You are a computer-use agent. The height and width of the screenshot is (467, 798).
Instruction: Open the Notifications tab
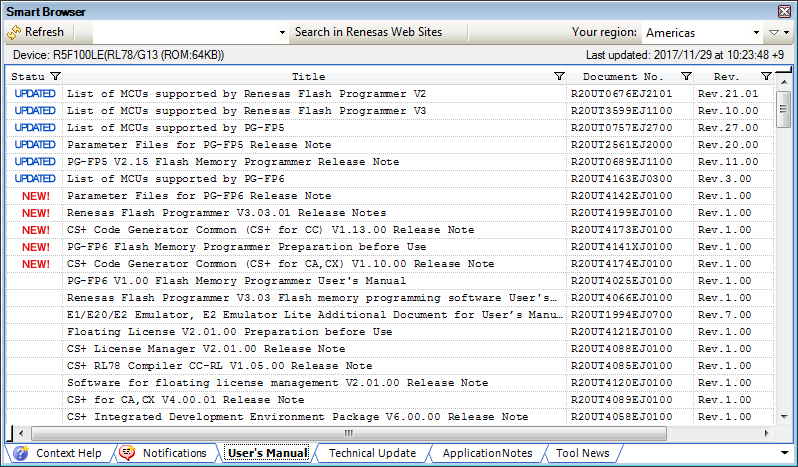174,453
